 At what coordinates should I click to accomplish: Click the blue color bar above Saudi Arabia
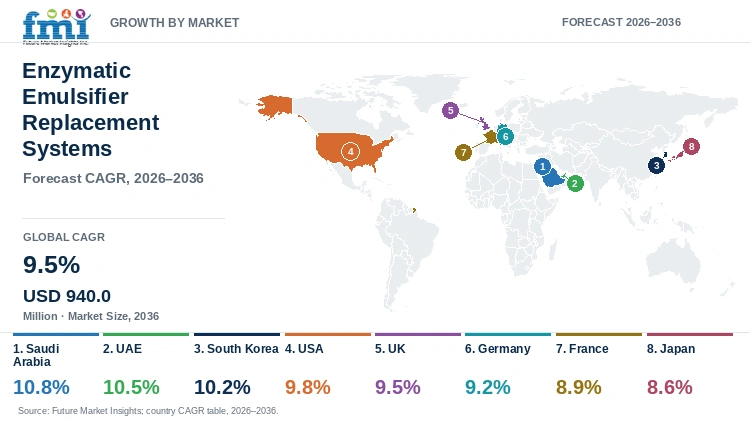[x=56, y=334]
